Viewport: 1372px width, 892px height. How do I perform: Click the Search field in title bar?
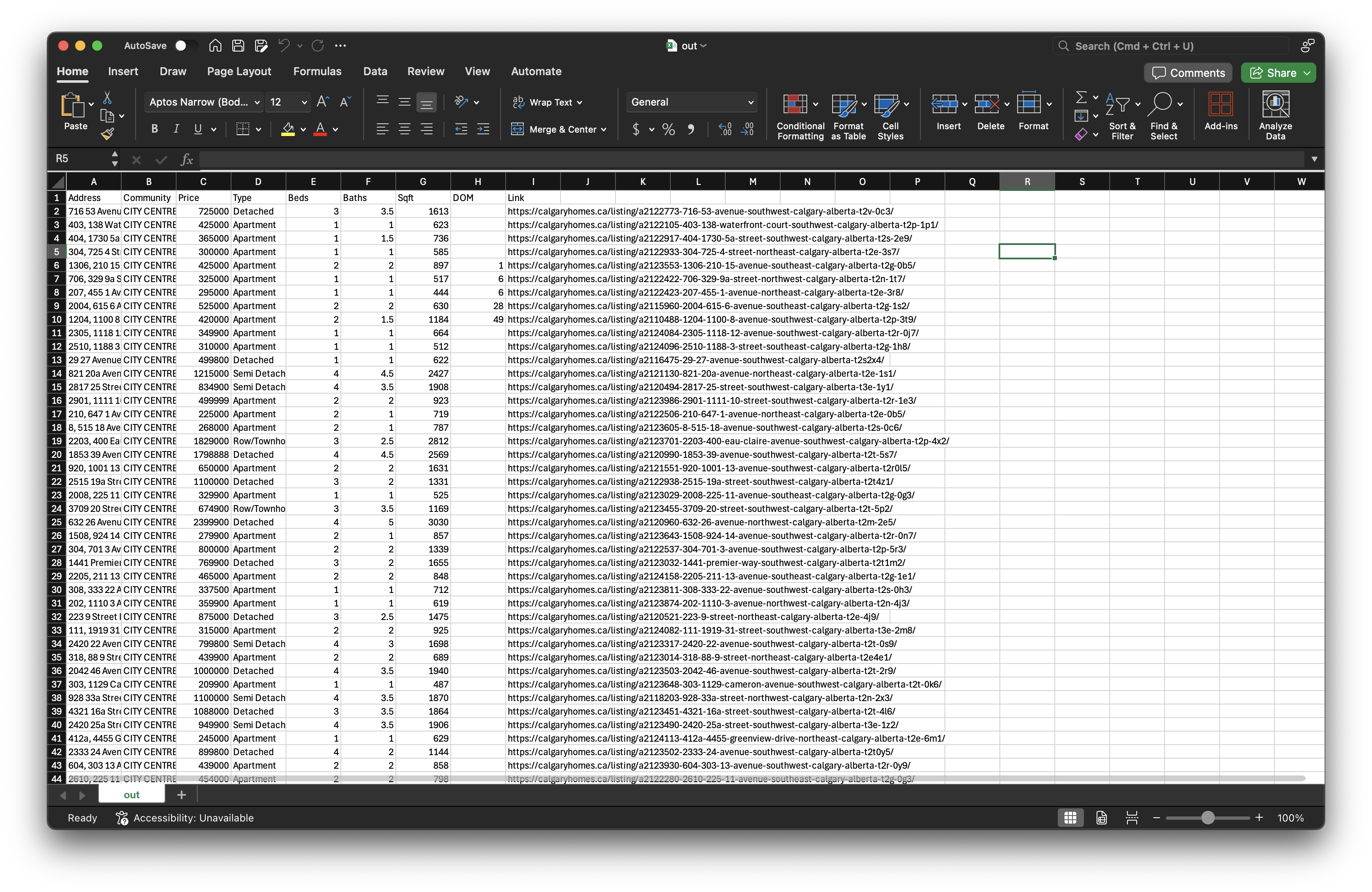pos(1170,46)
